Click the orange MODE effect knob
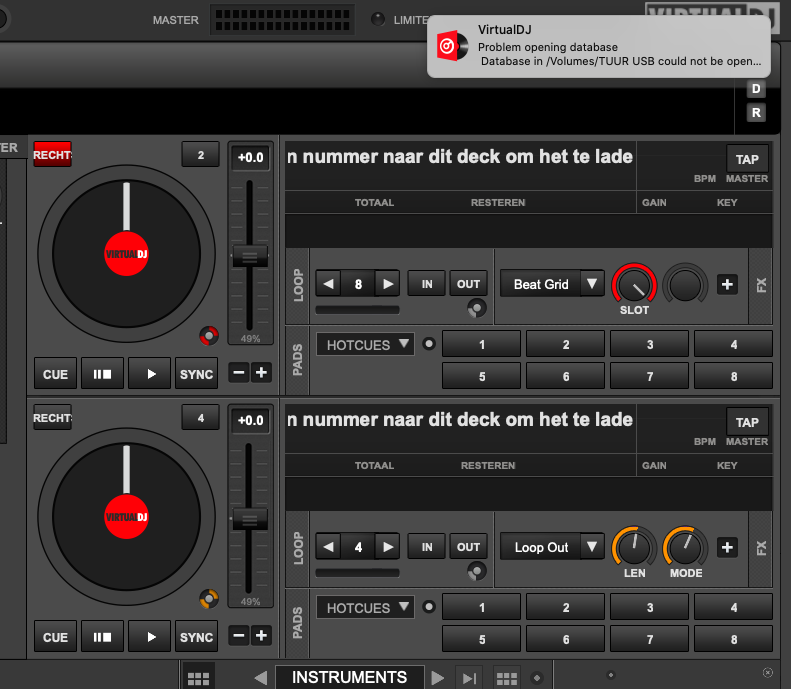Viewport: 791px width, 689px height. (x=685, y=548)
